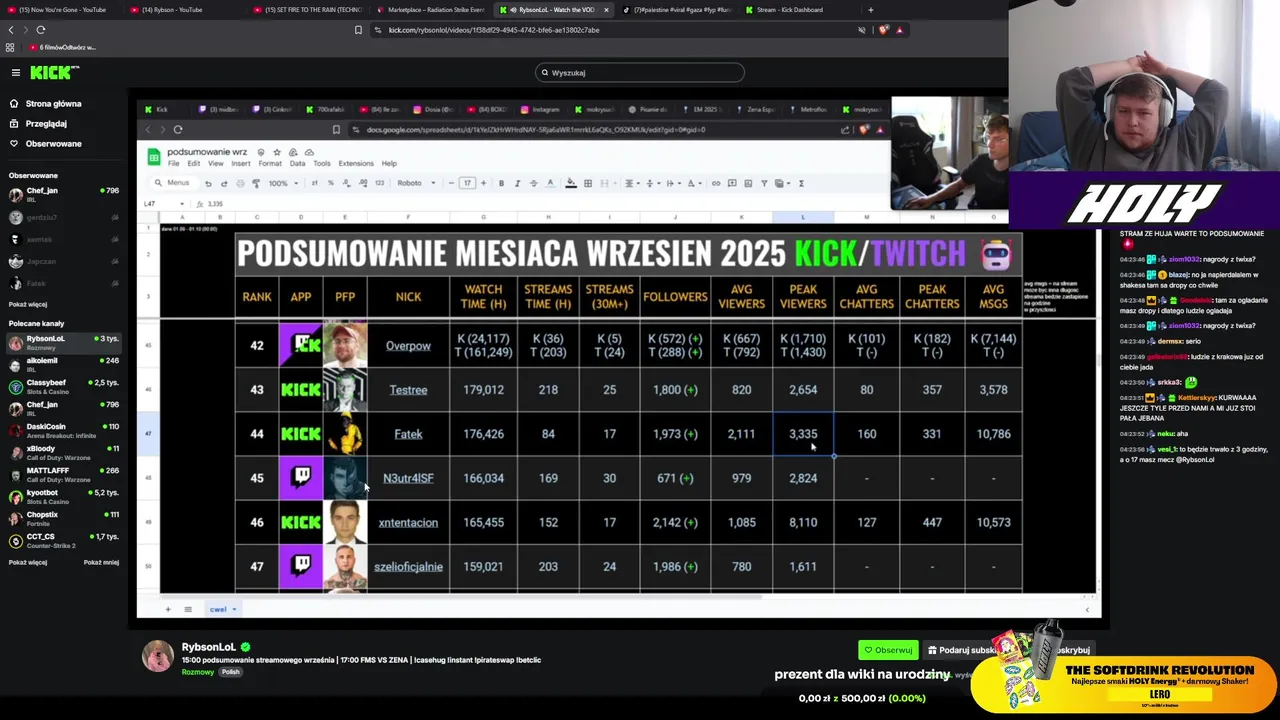Select the 8,110 peak viewers cell
Viewport: 1280px width, 720px height.
coord(803,522)
